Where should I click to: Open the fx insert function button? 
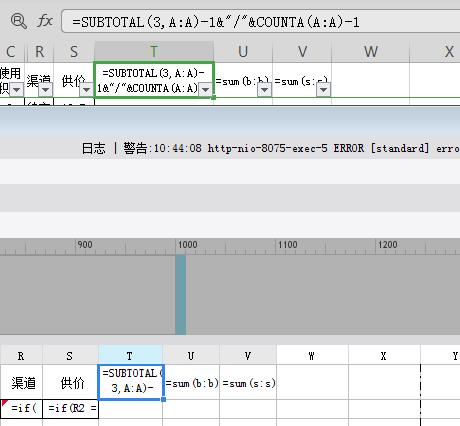coord(45,21)
